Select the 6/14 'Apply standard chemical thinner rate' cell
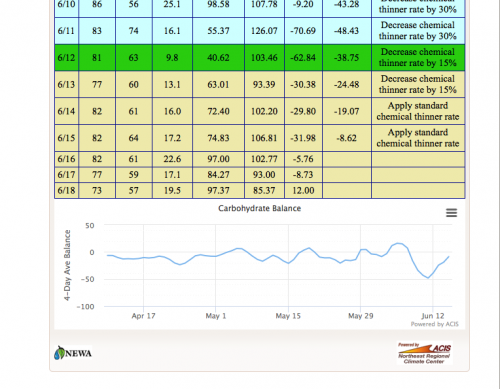This screenshot has width=500, height=389. tap(418, 111)
